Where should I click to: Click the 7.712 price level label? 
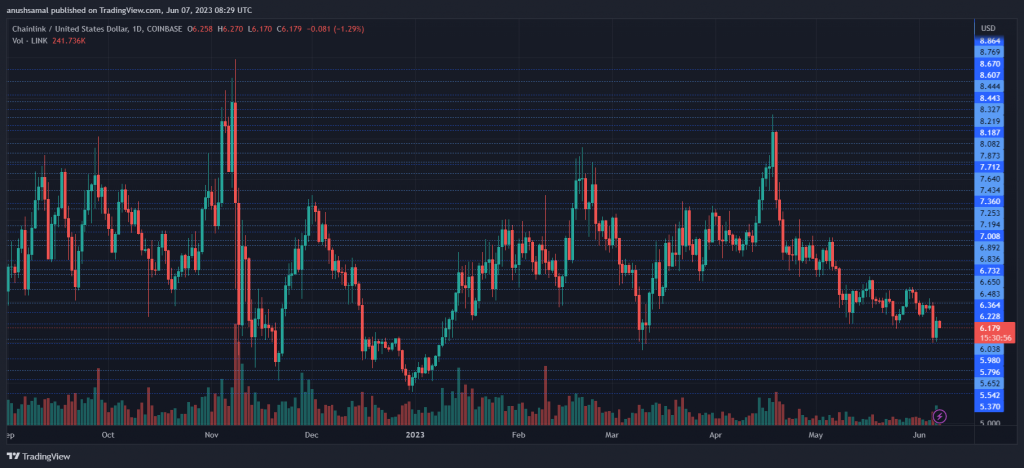[x=988, y=167]
